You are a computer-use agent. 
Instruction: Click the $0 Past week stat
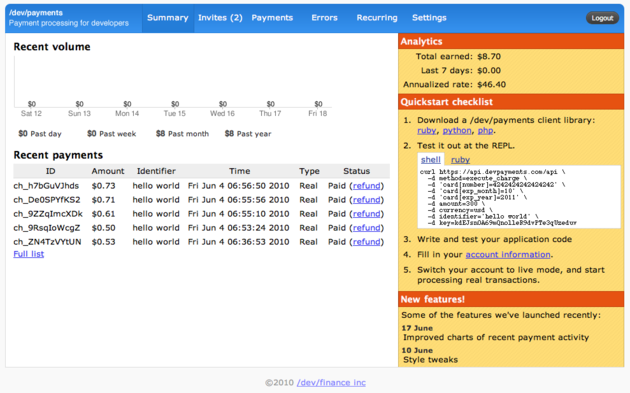pyautogui.click(x=111, y=134)
